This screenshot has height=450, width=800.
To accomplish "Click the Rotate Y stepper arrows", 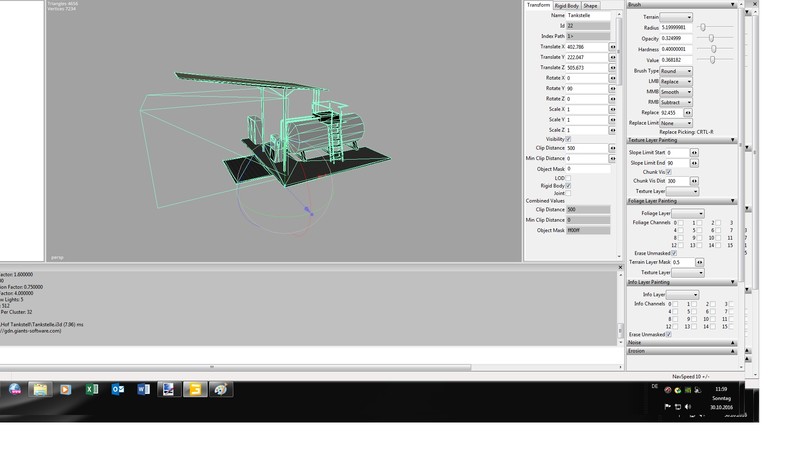I will (611, 88).
